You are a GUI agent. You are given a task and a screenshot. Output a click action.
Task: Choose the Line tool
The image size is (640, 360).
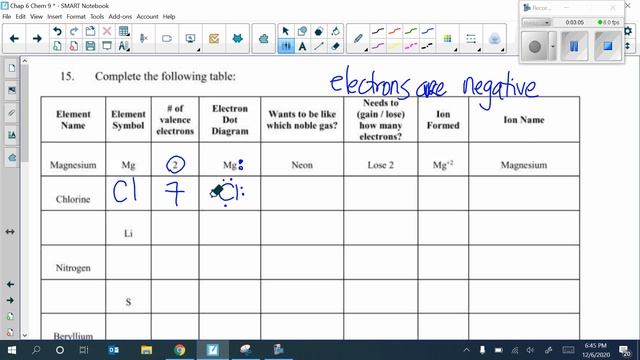pyautogui.click(x=319, y=46)
